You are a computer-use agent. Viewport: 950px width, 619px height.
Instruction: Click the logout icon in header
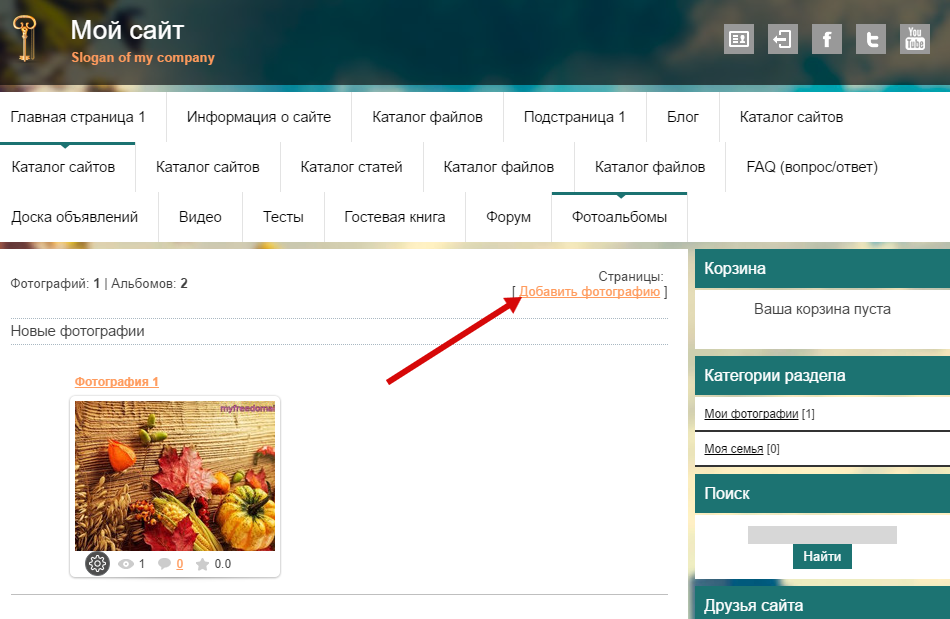pyautogui.click(x=782, y=39)
